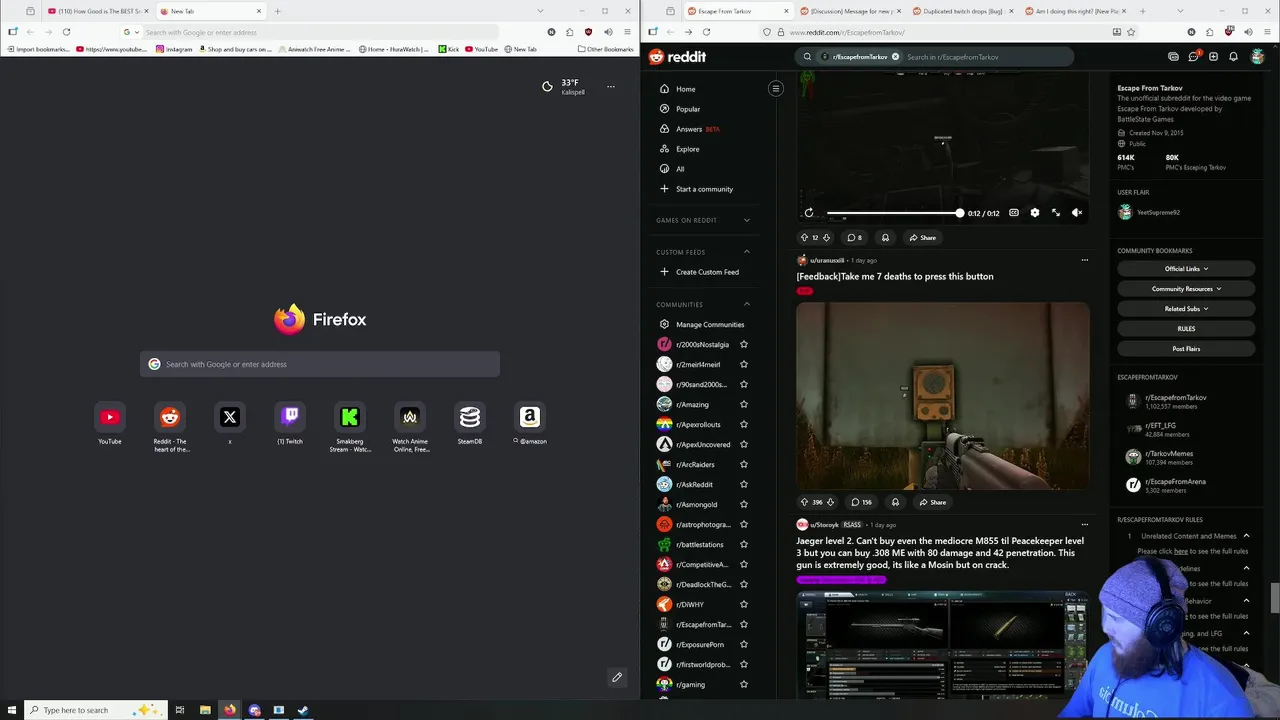Open the Reddit advertise icon
This screenshot has height=720, width=1280.
tap(1173, 57)
